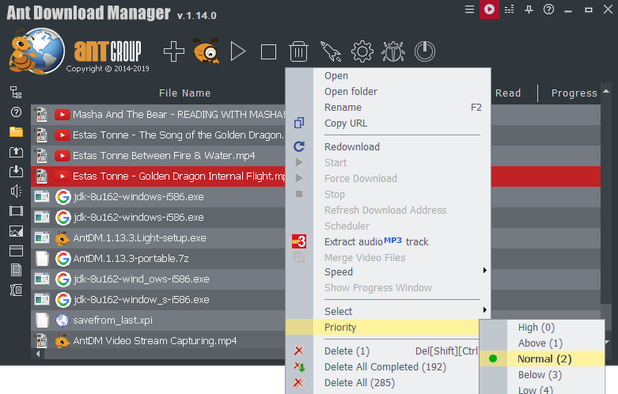This screenshot has height=394, width=618.
Task: Toggle the pin window icon
Action: (x=529, y=9)
